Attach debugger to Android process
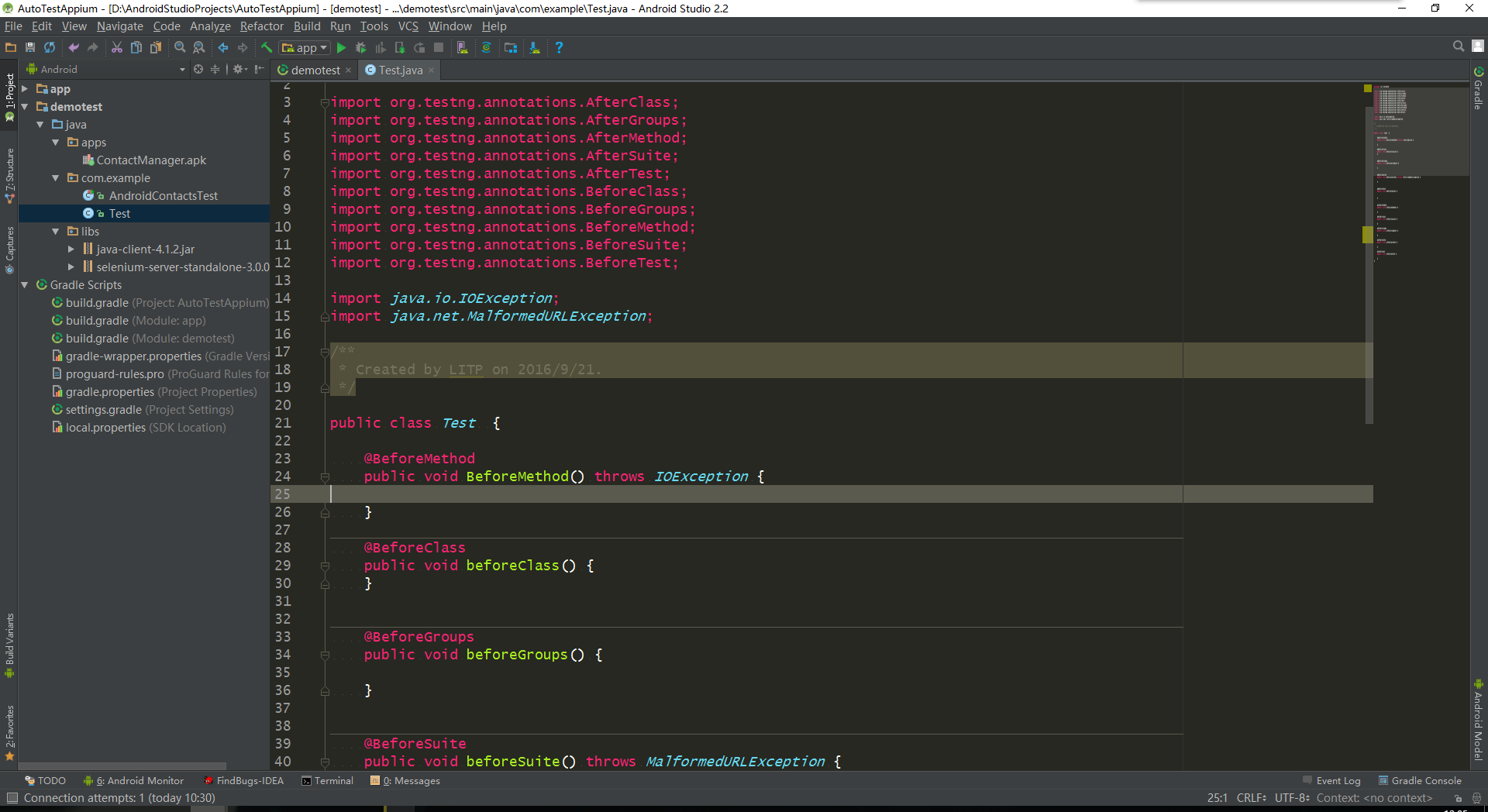 tap(400, 47)
